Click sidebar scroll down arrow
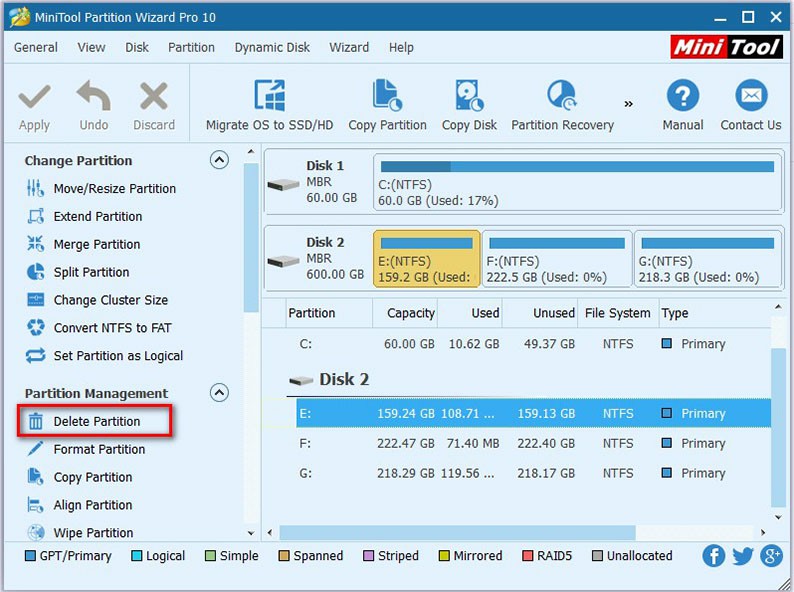Image resolution: width=794 pixels, height=592 pixels. (x=251, y=533)
